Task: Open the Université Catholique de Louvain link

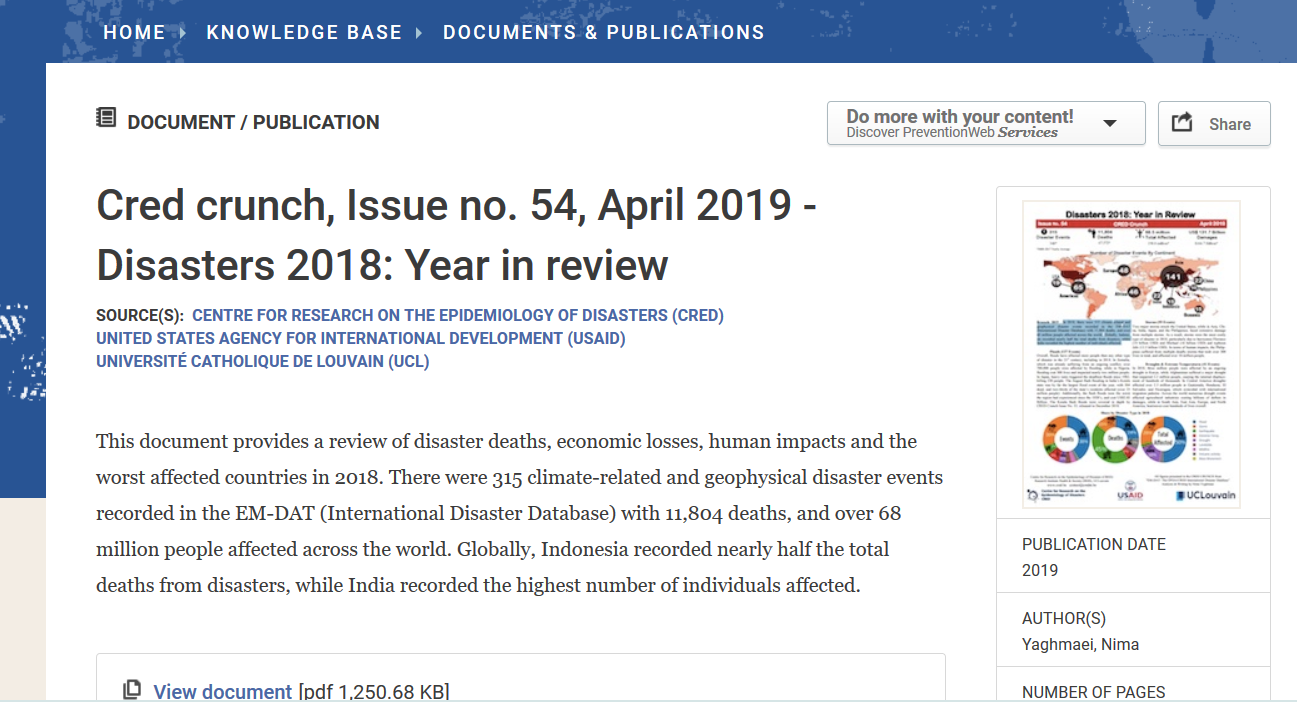Action: pos(263,361)
